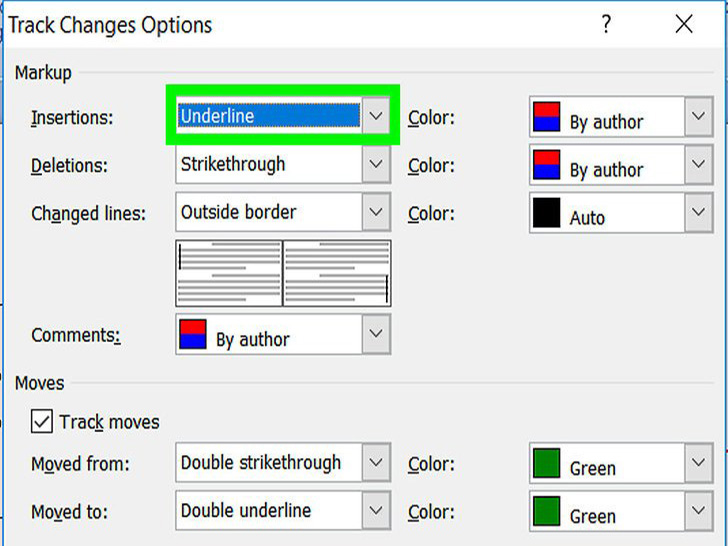This screenshot has width=728, height=546.
Task: Expand the Moved to Double underline dropdown
Action: coord(376,511)
